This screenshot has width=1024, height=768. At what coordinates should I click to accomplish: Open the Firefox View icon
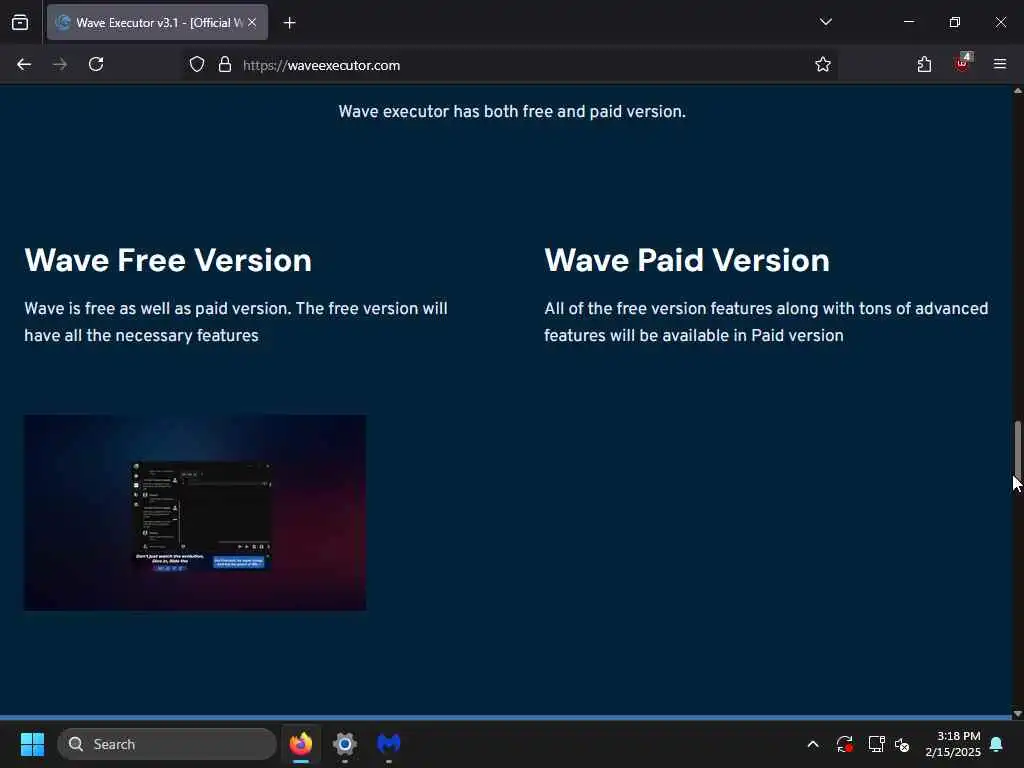(x=20, y=22)
